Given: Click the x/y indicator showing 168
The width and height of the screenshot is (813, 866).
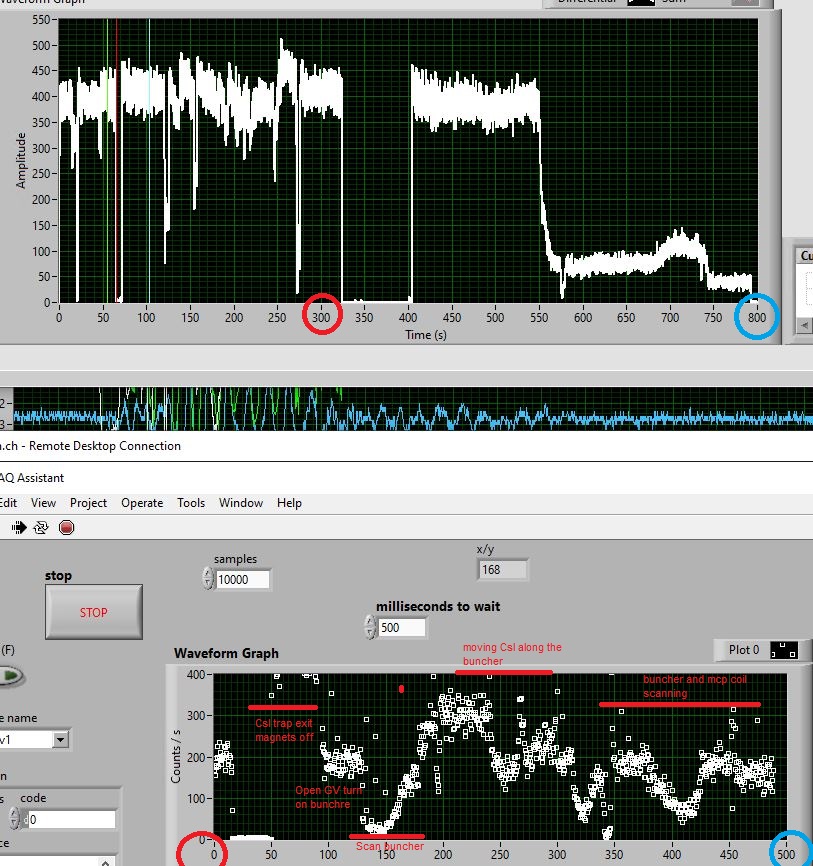Looking at the screenshot, I should click(x=503, y=569).
